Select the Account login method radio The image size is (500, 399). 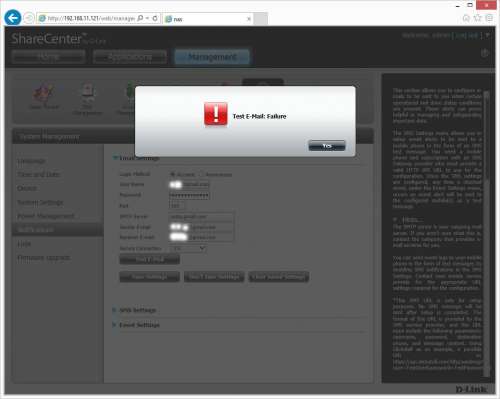172,174
